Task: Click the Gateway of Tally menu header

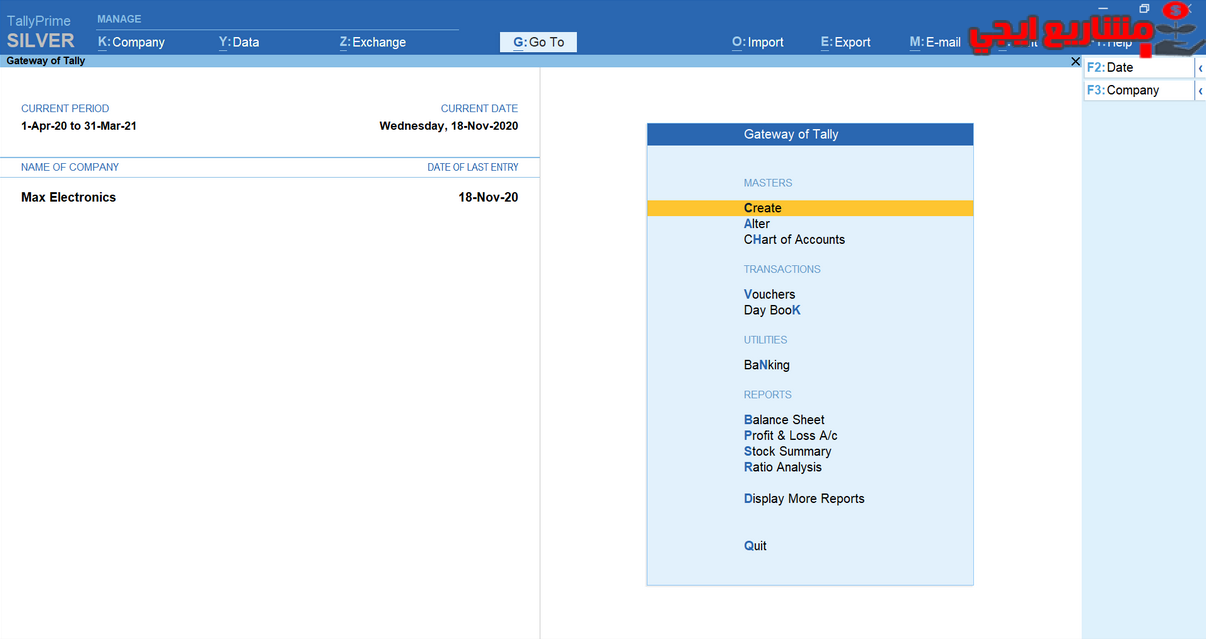Action: pyautogui.click(x=810, y=134)
